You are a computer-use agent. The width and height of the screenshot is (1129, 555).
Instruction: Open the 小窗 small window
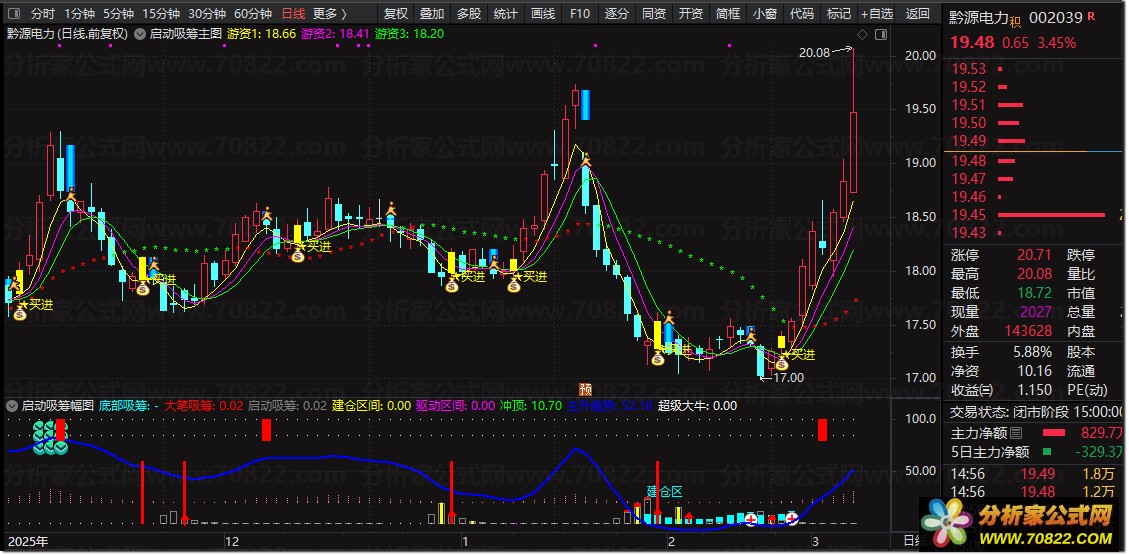(x=765, y=14)
